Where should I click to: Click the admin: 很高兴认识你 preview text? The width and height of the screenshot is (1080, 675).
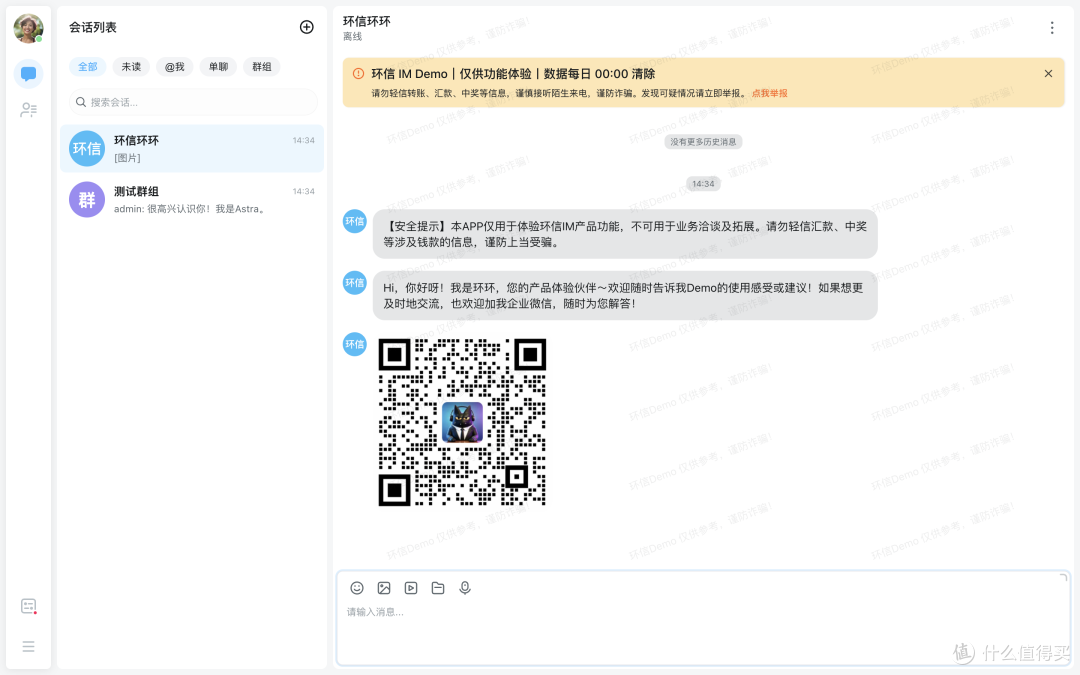(189, 209)
